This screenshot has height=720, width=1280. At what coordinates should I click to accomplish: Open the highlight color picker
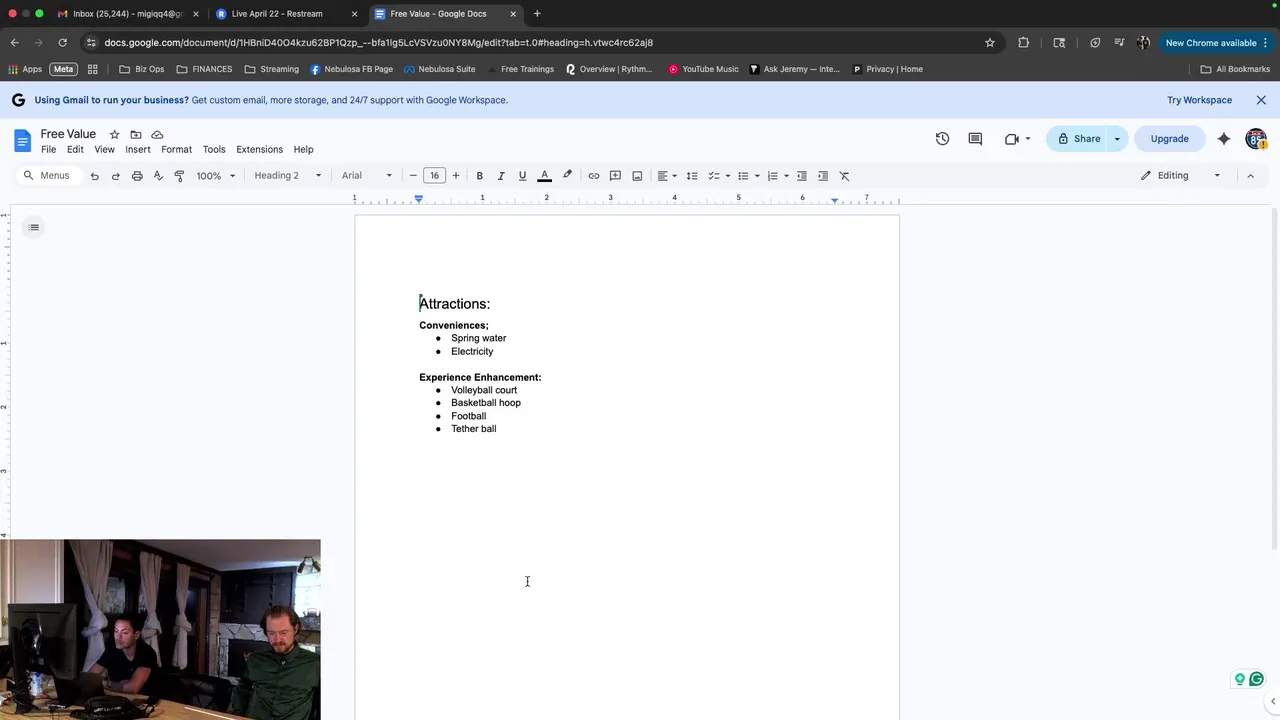[x=567, y=176]
